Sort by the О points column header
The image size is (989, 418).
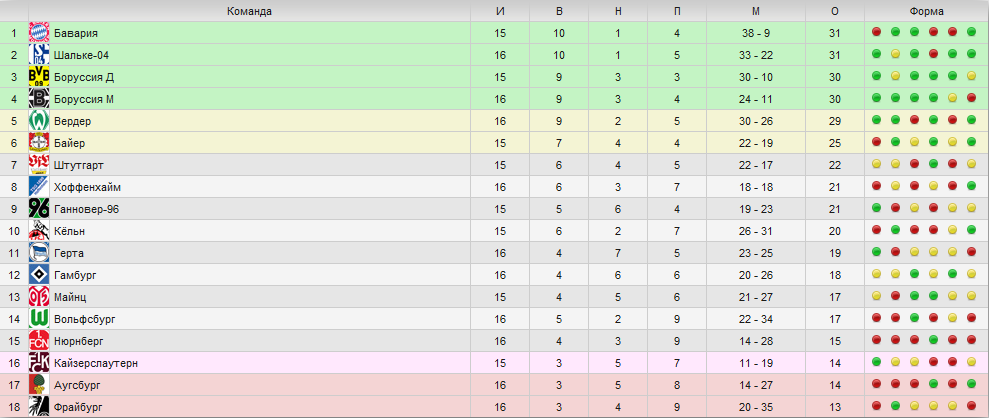click(x=834, y=11)
